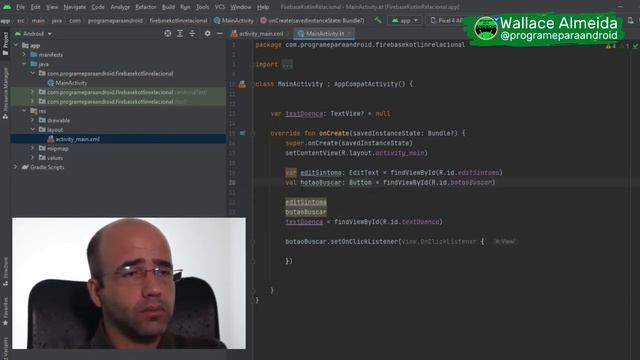640x360 pixels.
Task: Open the Analyze menu
Action: (x=120, y=7)
